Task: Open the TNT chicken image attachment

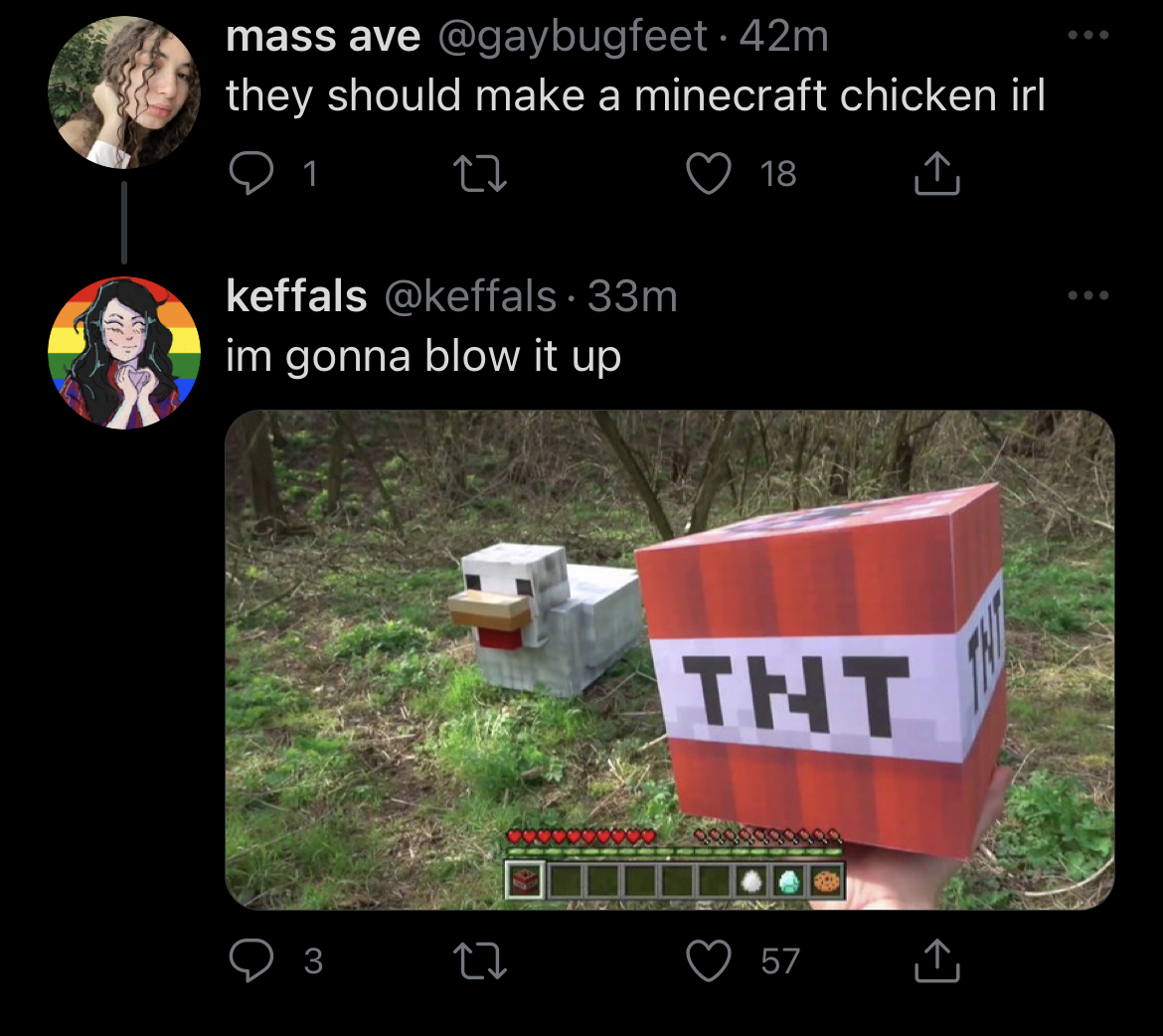Action: (x=670, y=660)
